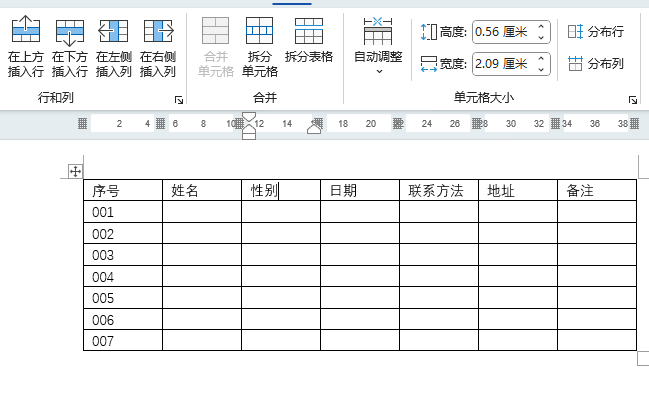
Task: Click the table resize handle below 备注 column
Action: [x=643, y=358]
